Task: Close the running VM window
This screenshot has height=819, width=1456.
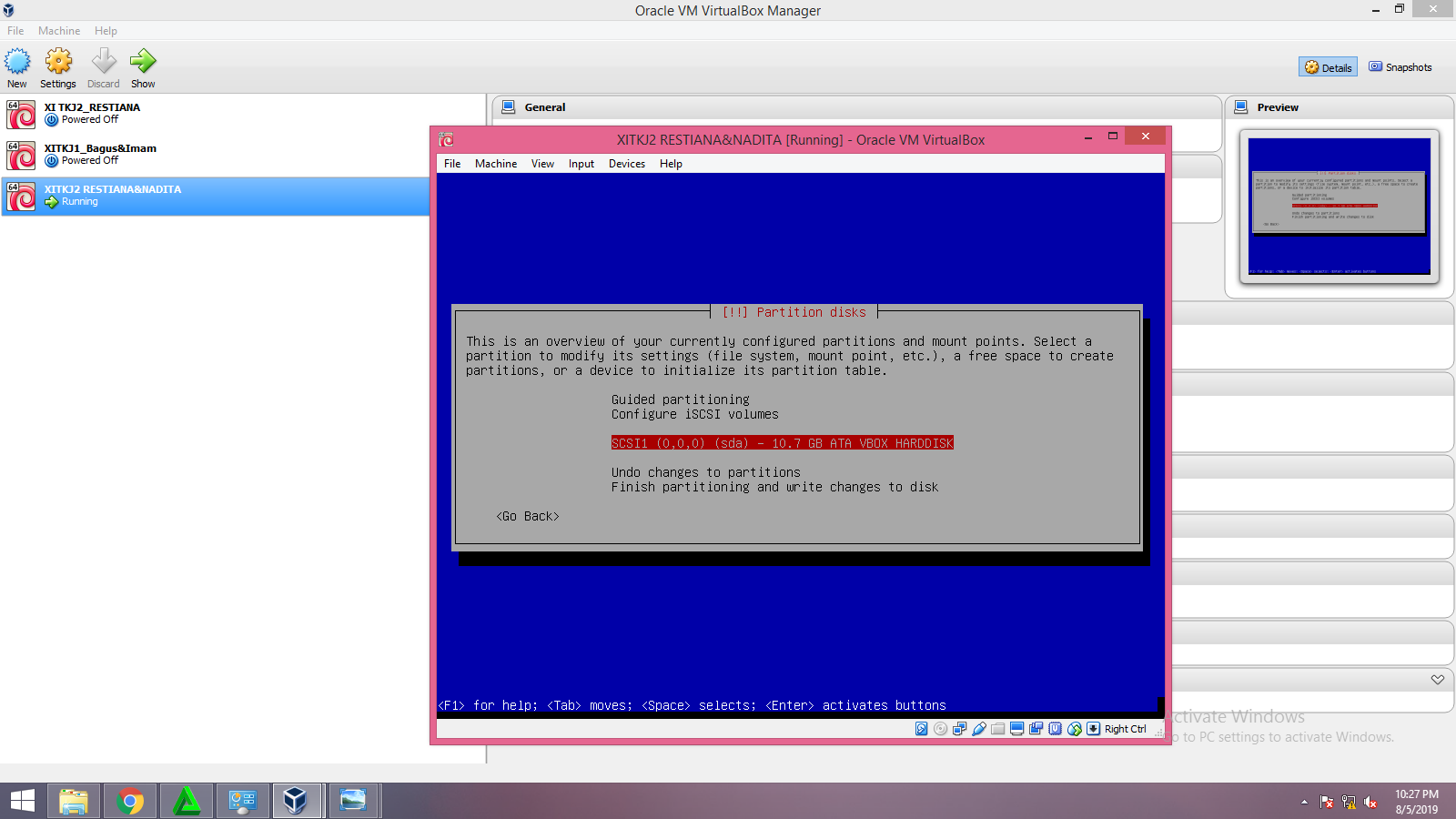Action: (1146, 136)
